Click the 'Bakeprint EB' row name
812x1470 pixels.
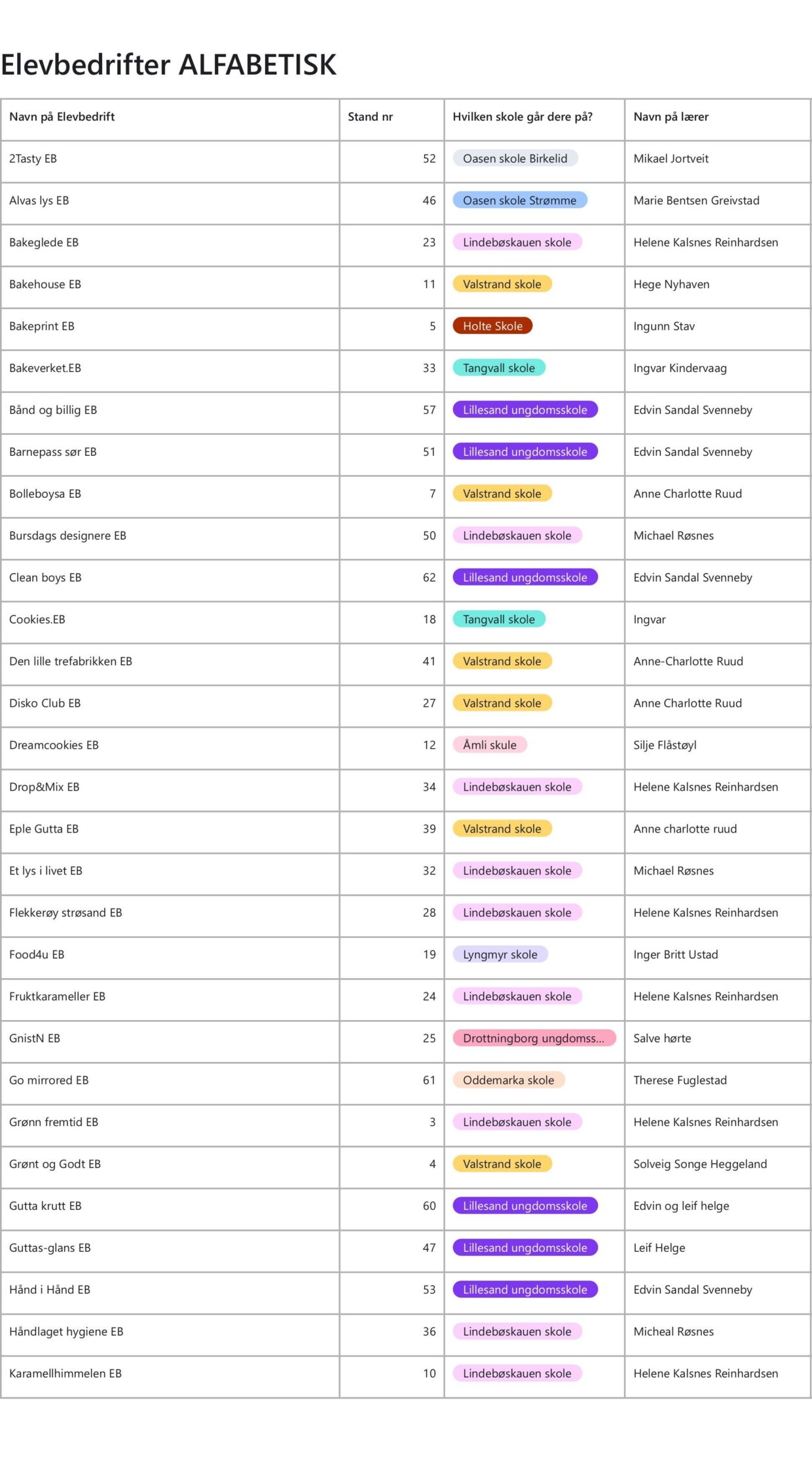42,326
